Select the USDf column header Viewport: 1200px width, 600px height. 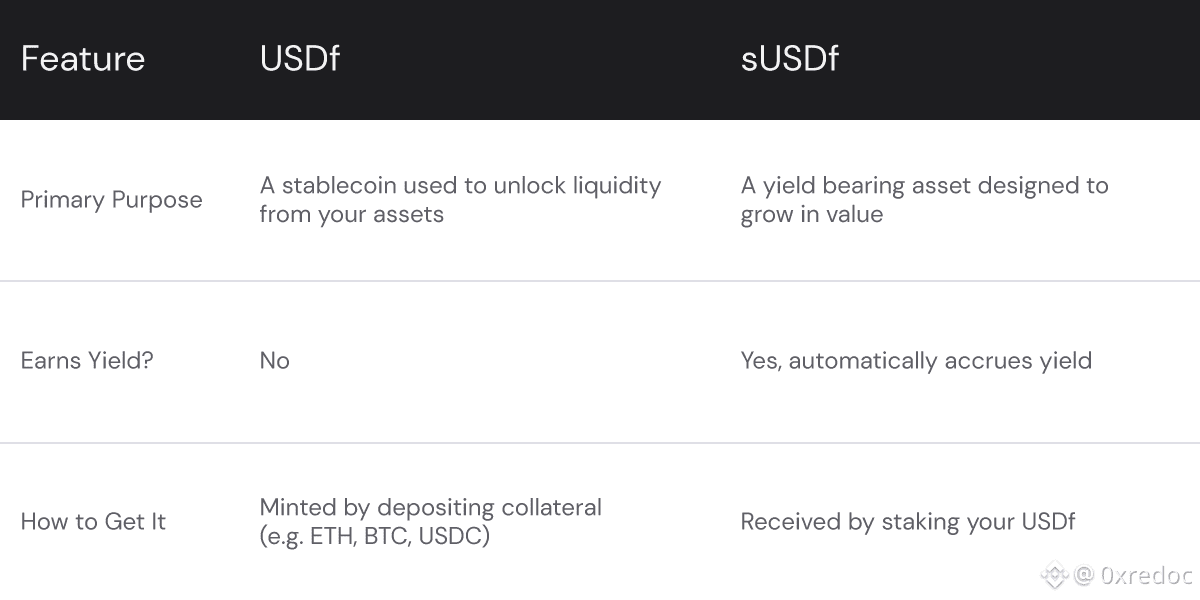click(x=299, y=59)
